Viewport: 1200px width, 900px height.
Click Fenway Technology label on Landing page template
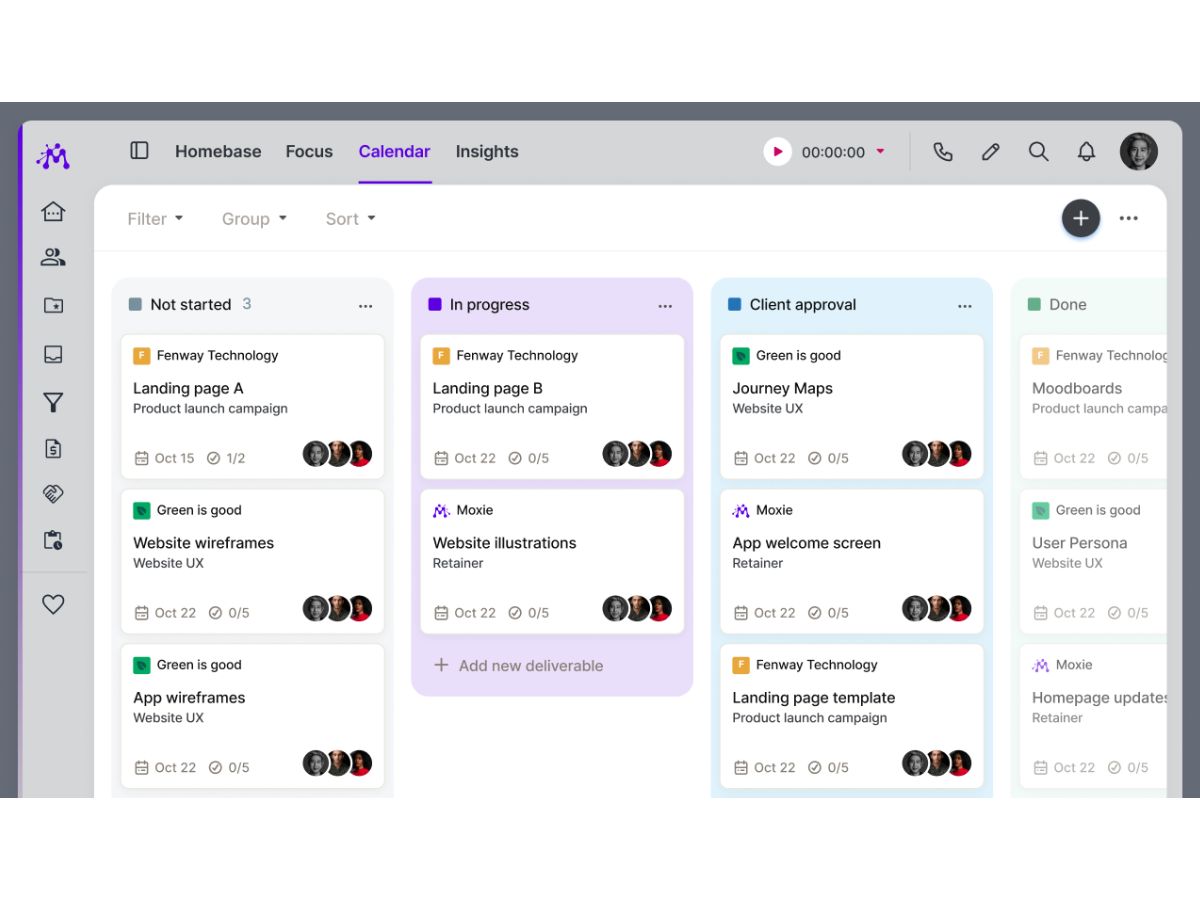pos(817,664)
